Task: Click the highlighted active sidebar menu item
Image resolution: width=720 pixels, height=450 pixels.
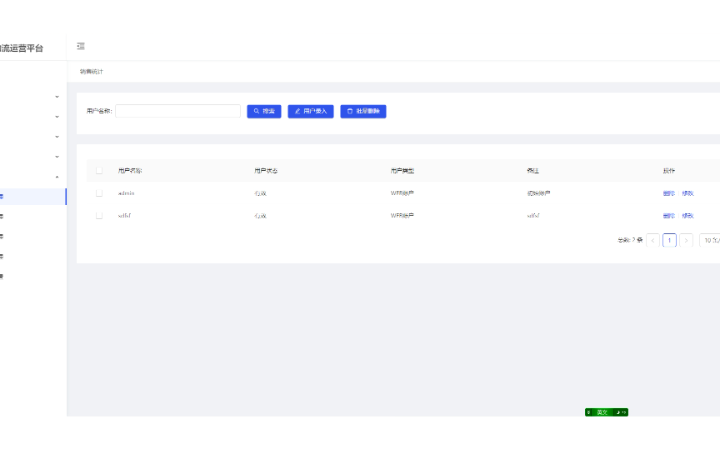Action: coord(30,196)
